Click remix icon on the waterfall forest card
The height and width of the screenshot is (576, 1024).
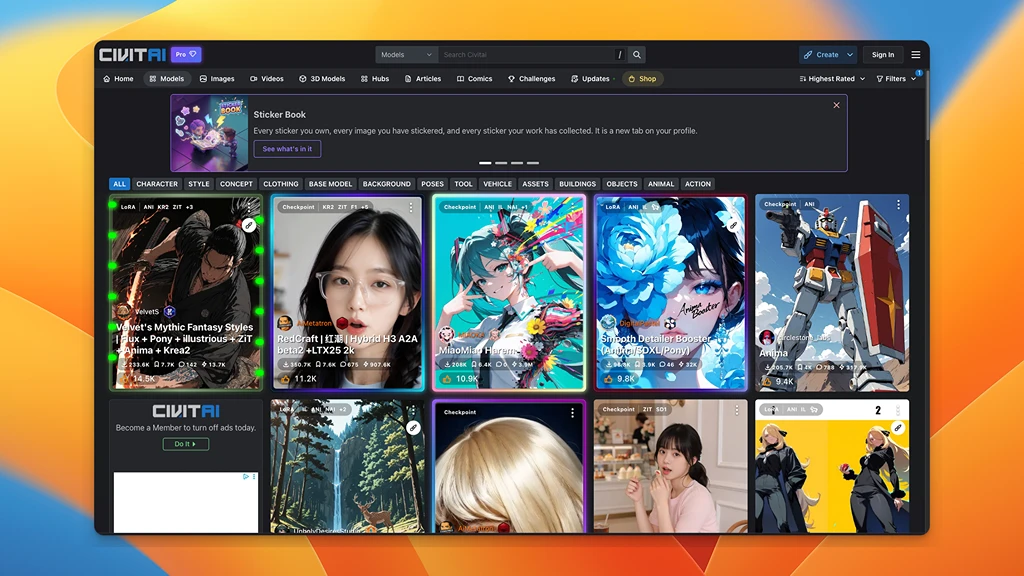coord(413,428)
